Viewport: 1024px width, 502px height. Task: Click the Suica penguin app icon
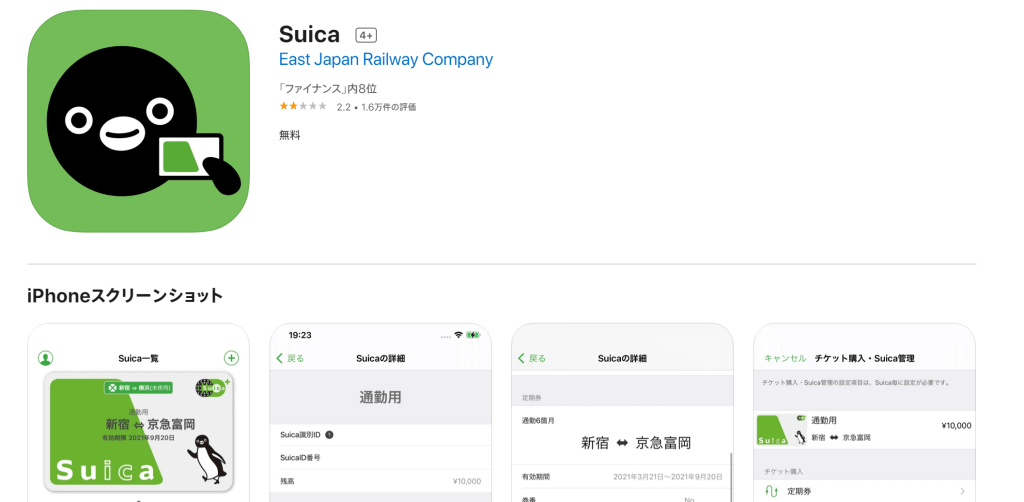(138, 121)
